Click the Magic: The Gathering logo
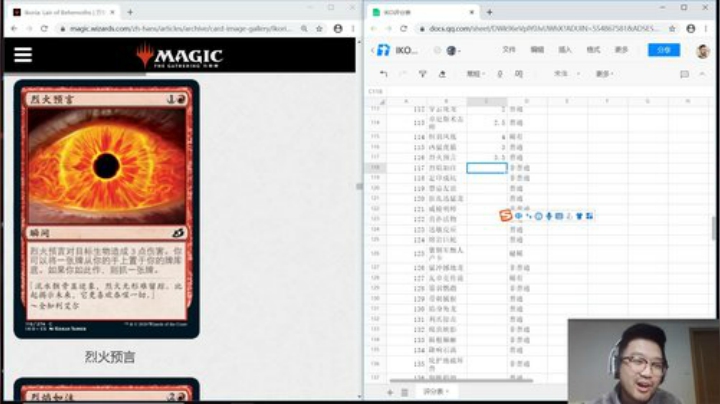The image size is (720, 404). point(180,56)
